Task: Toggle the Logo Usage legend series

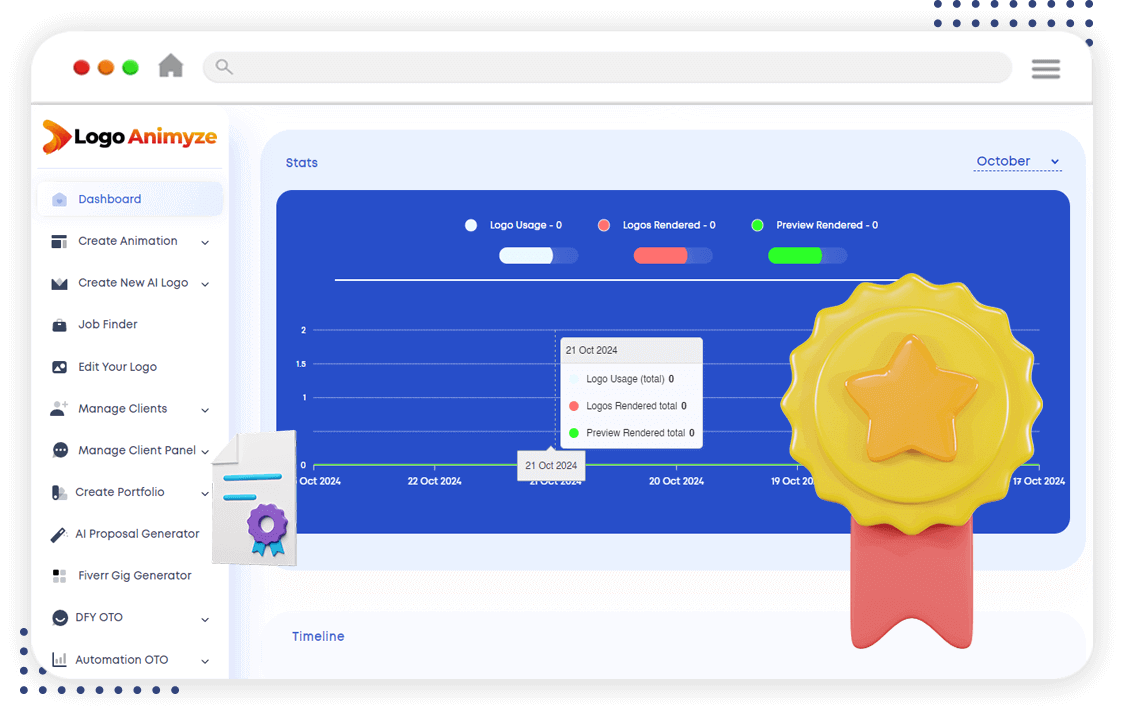Action: pos(516,225)
